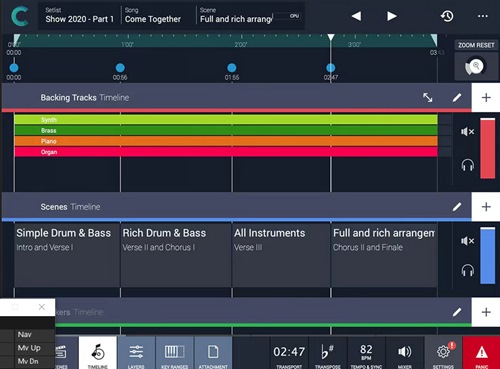Click the Camelot C logo icon
This screenshot has width=500, height=369.
click(19, 16)
